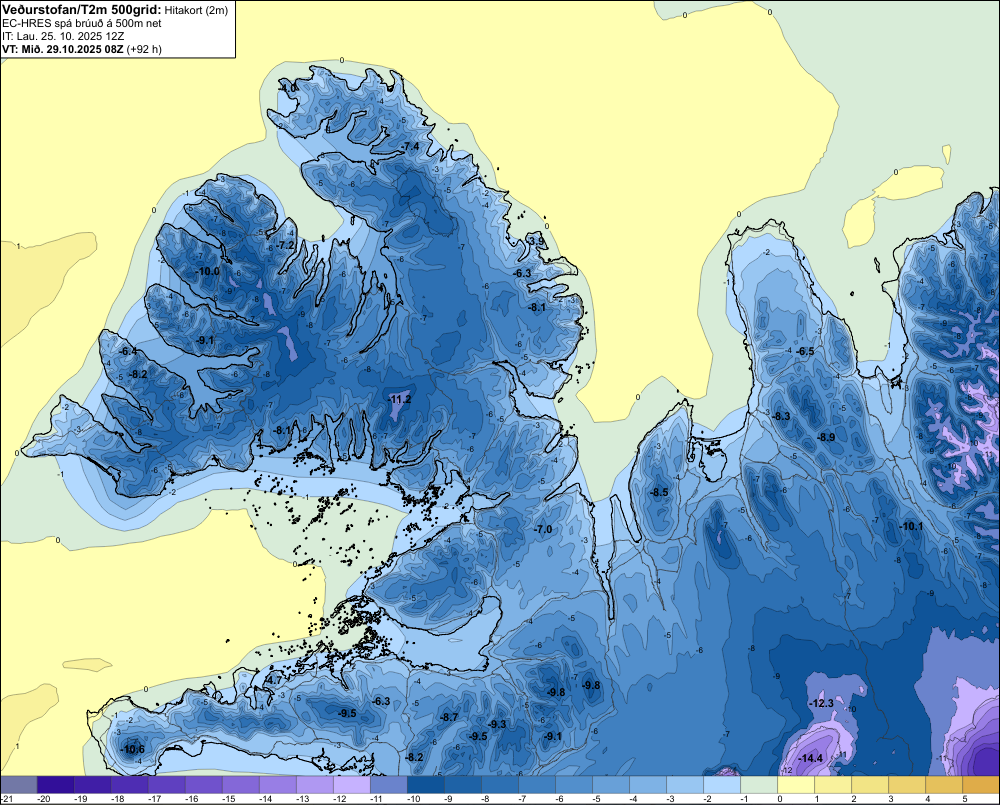The height and width of the screenshot is (805, 1000).
Task: Click the -14.4 temperature label on the map
Action: coord(811,758)
